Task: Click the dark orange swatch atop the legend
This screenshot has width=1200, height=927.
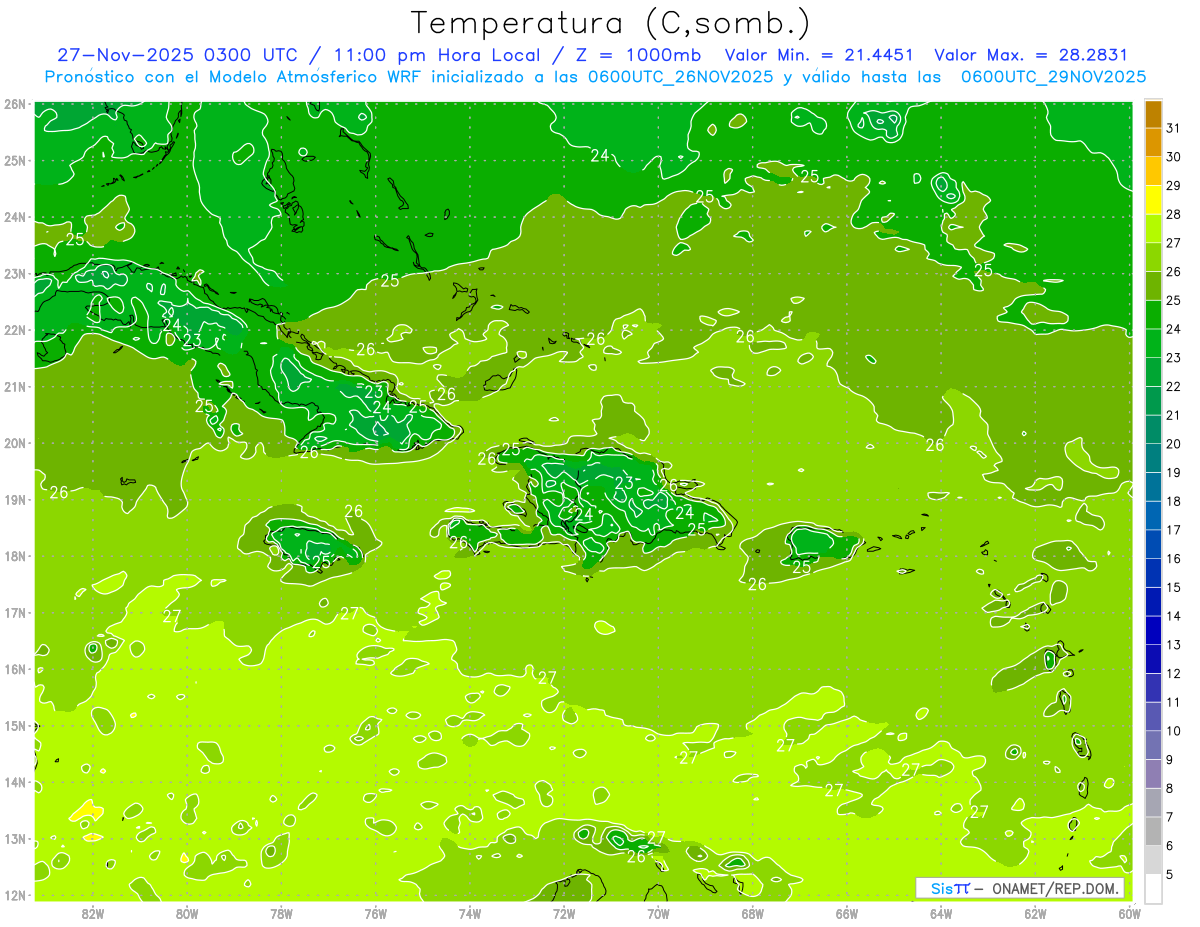Action: coord(1153,114)
